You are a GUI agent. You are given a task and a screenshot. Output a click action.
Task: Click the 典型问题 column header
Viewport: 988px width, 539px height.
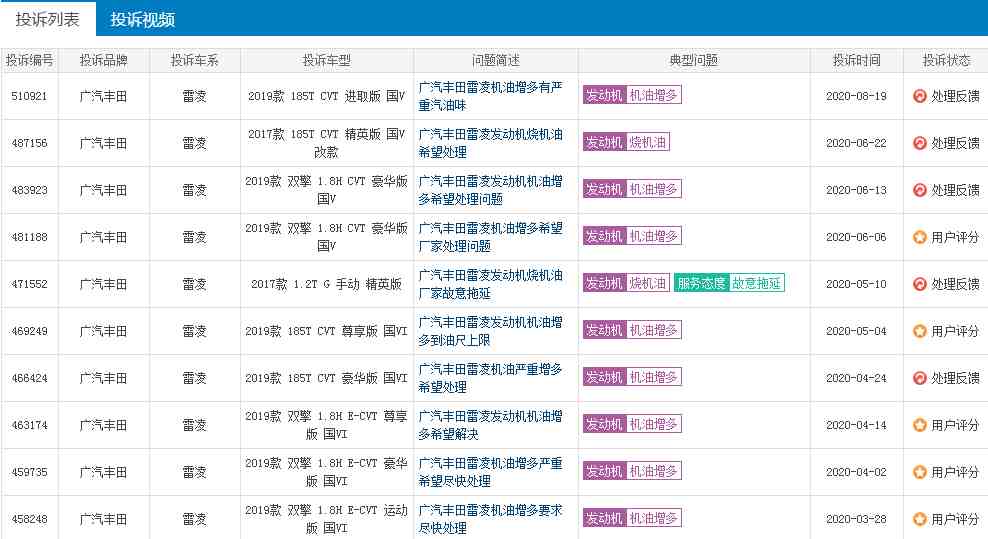pos(694,61)
